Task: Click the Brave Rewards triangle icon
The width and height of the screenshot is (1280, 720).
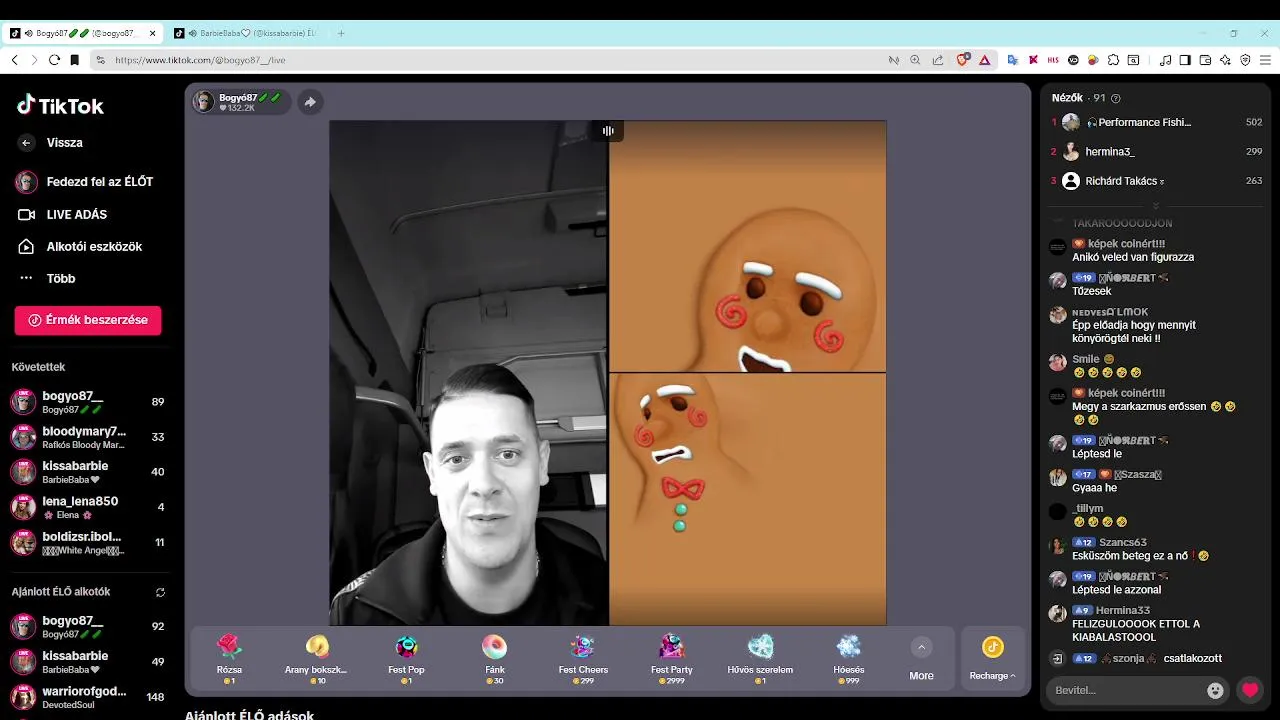Action: tap(984, 60)
